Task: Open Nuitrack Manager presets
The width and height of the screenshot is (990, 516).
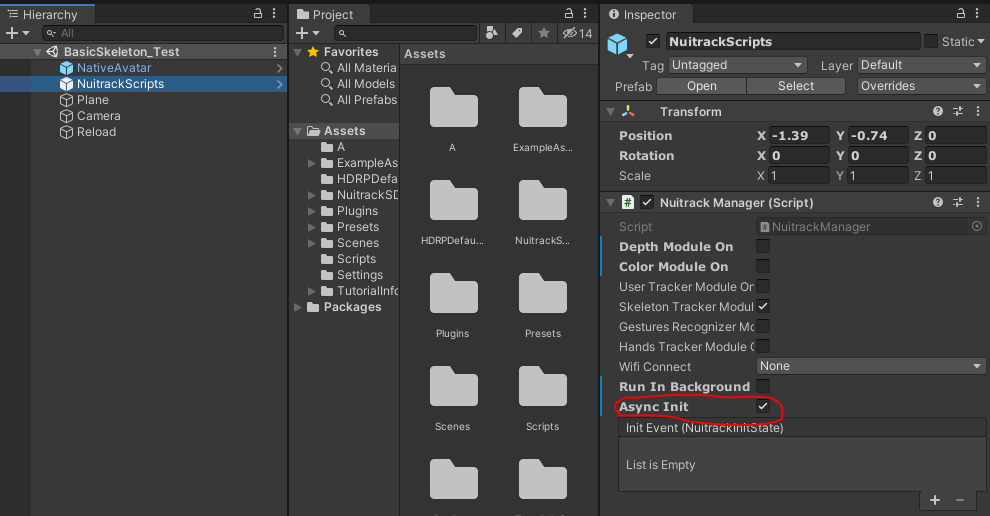Action: click(958, 202)
